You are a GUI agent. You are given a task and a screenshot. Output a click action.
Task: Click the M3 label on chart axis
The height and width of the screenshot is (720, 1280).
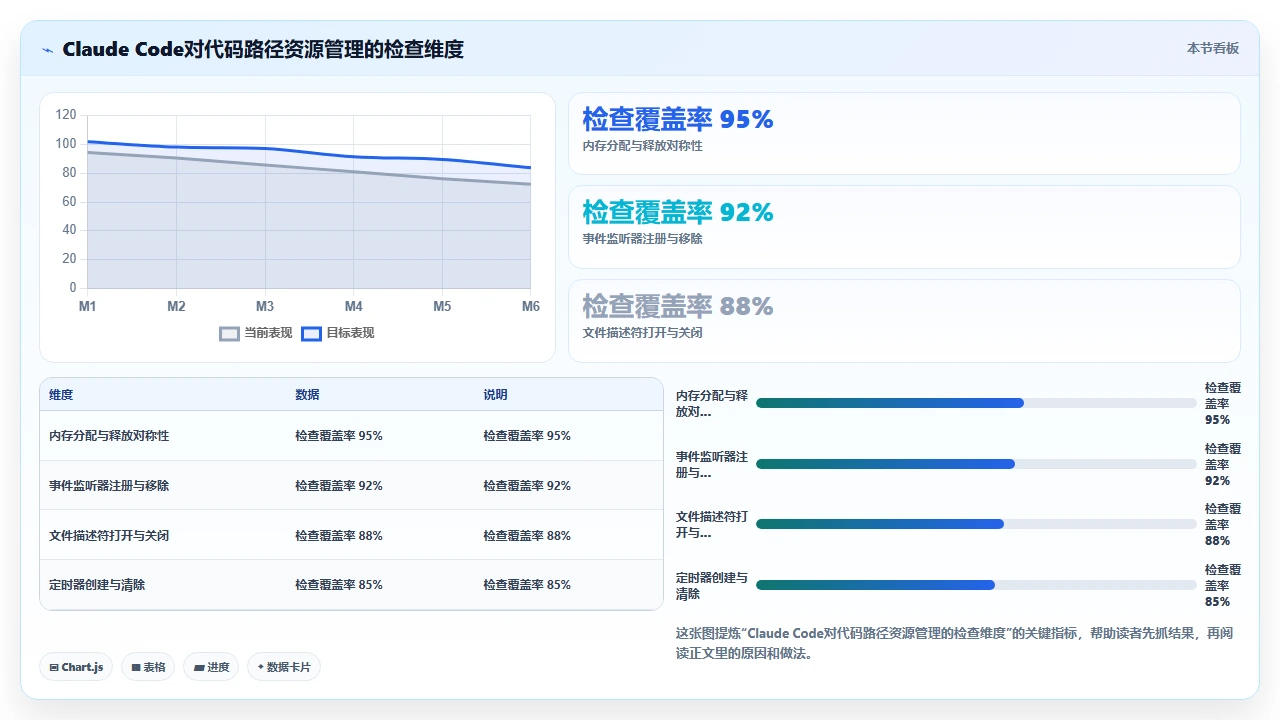coord(265,307)
